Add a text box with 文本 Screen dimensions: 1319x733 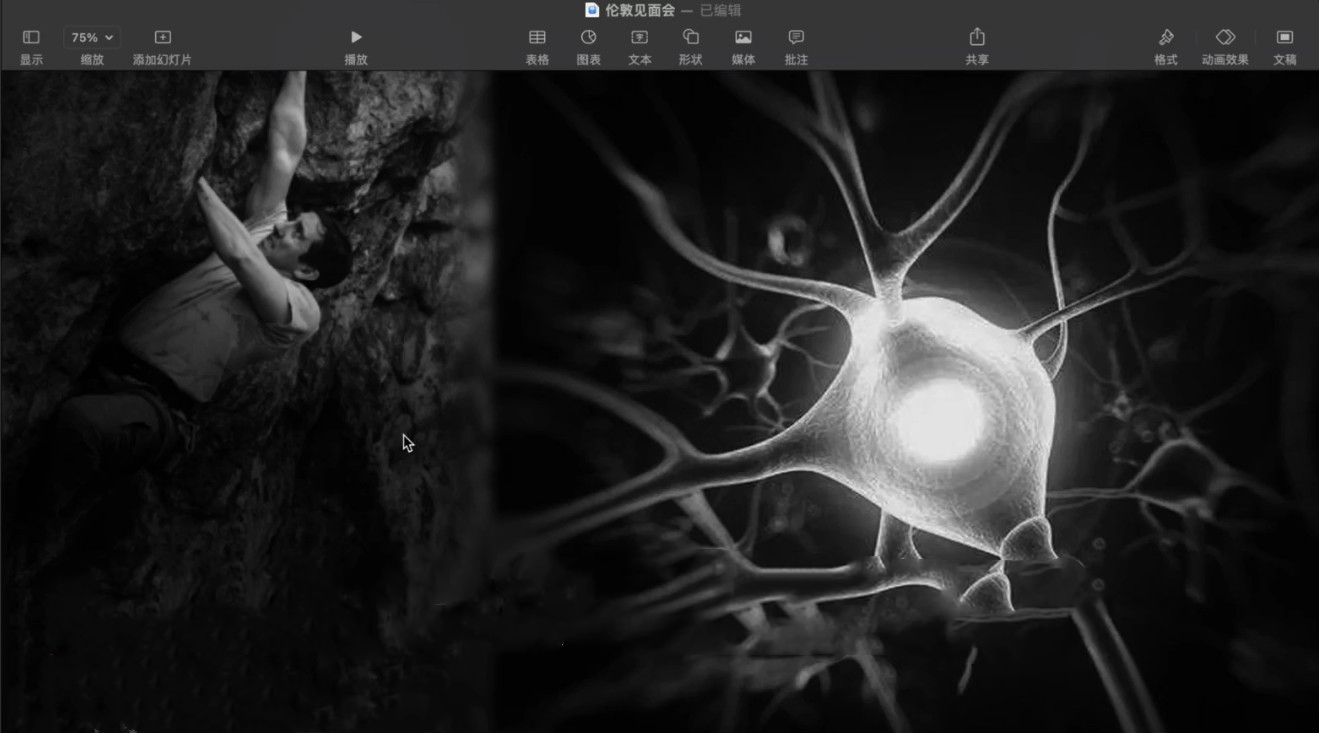click(x=639, y=38)
